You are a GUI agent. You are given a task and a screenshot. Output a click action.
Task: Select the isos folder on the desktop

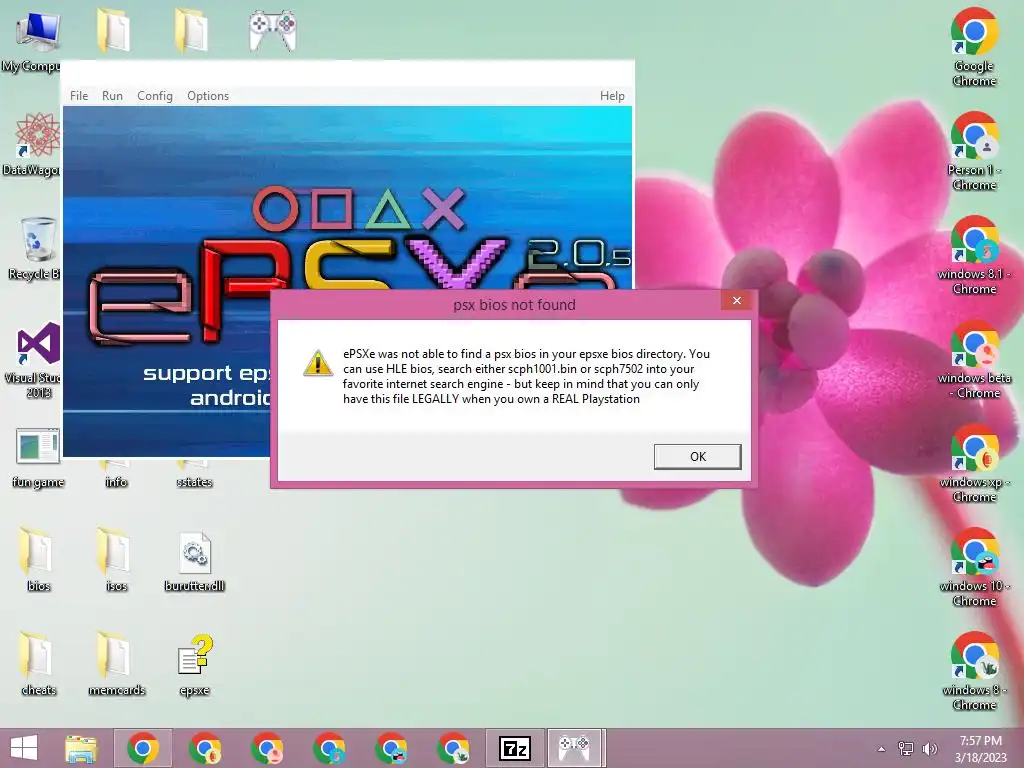[116, 559]
